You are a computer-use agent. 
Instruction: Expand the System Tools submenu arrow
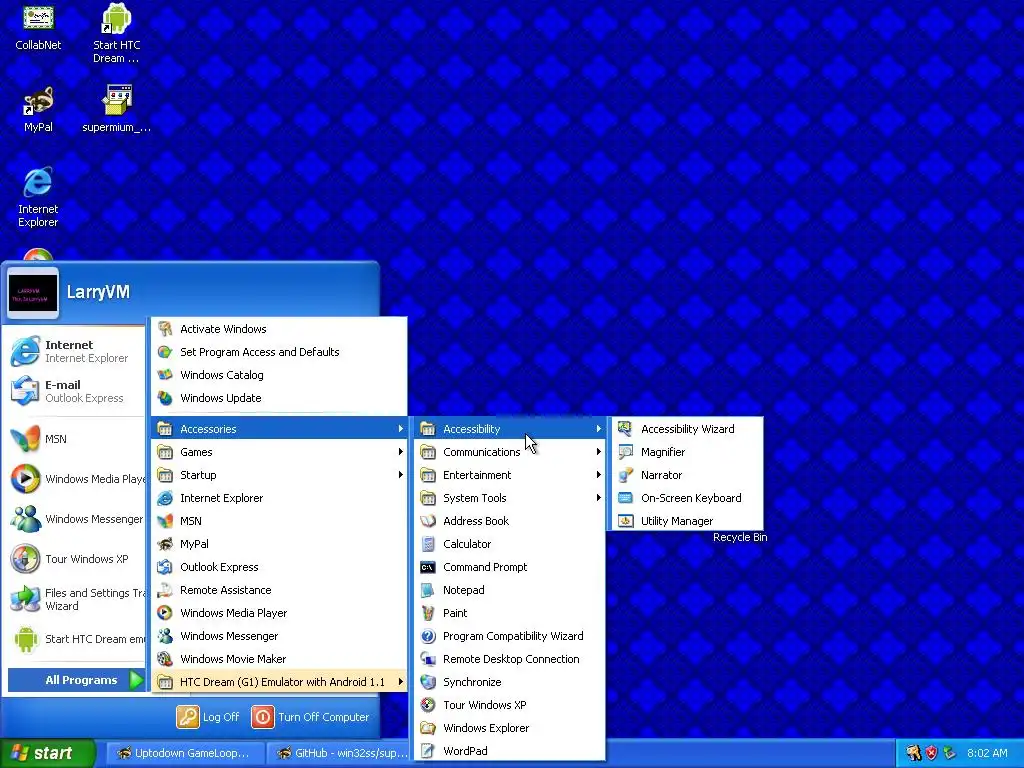598,498
